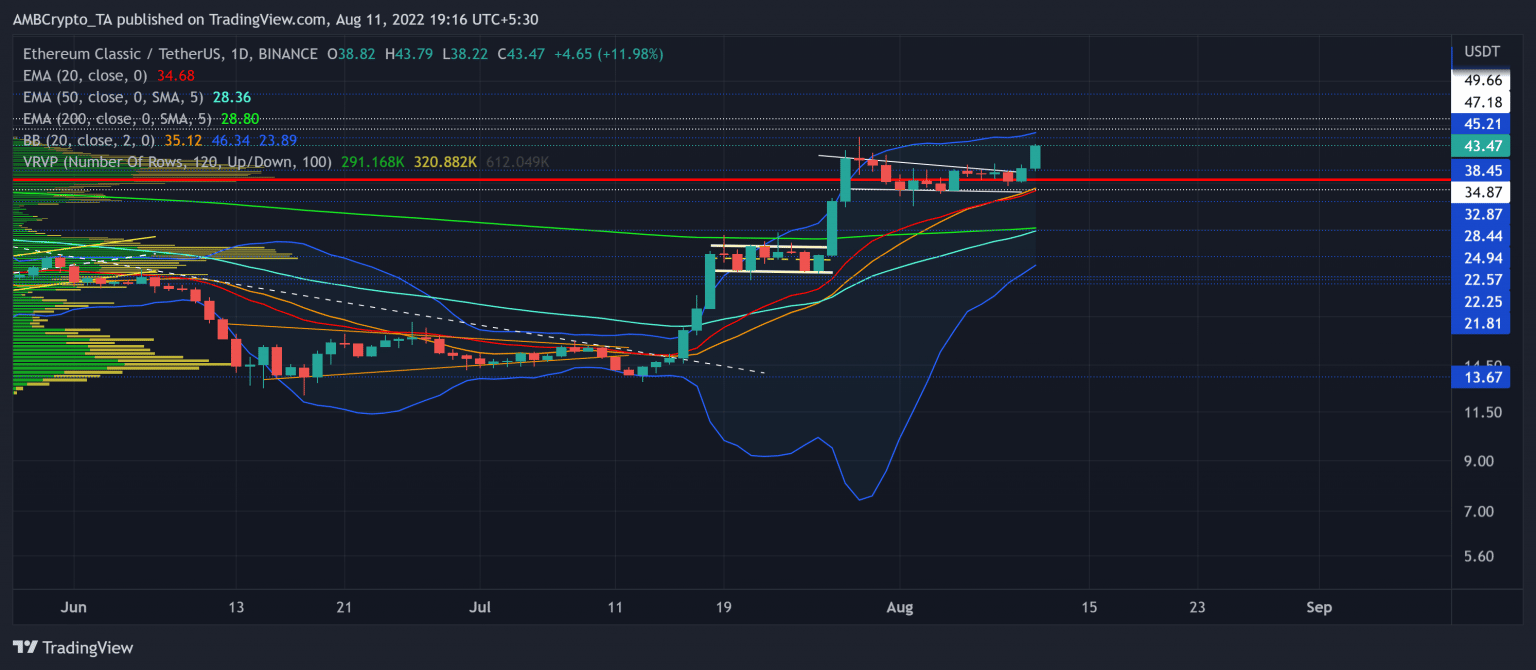This screenshot has width=1536, height=670.
Task: Click the green 43.47 current price label
Action: pyautogui.click(x=1481, y=146)
